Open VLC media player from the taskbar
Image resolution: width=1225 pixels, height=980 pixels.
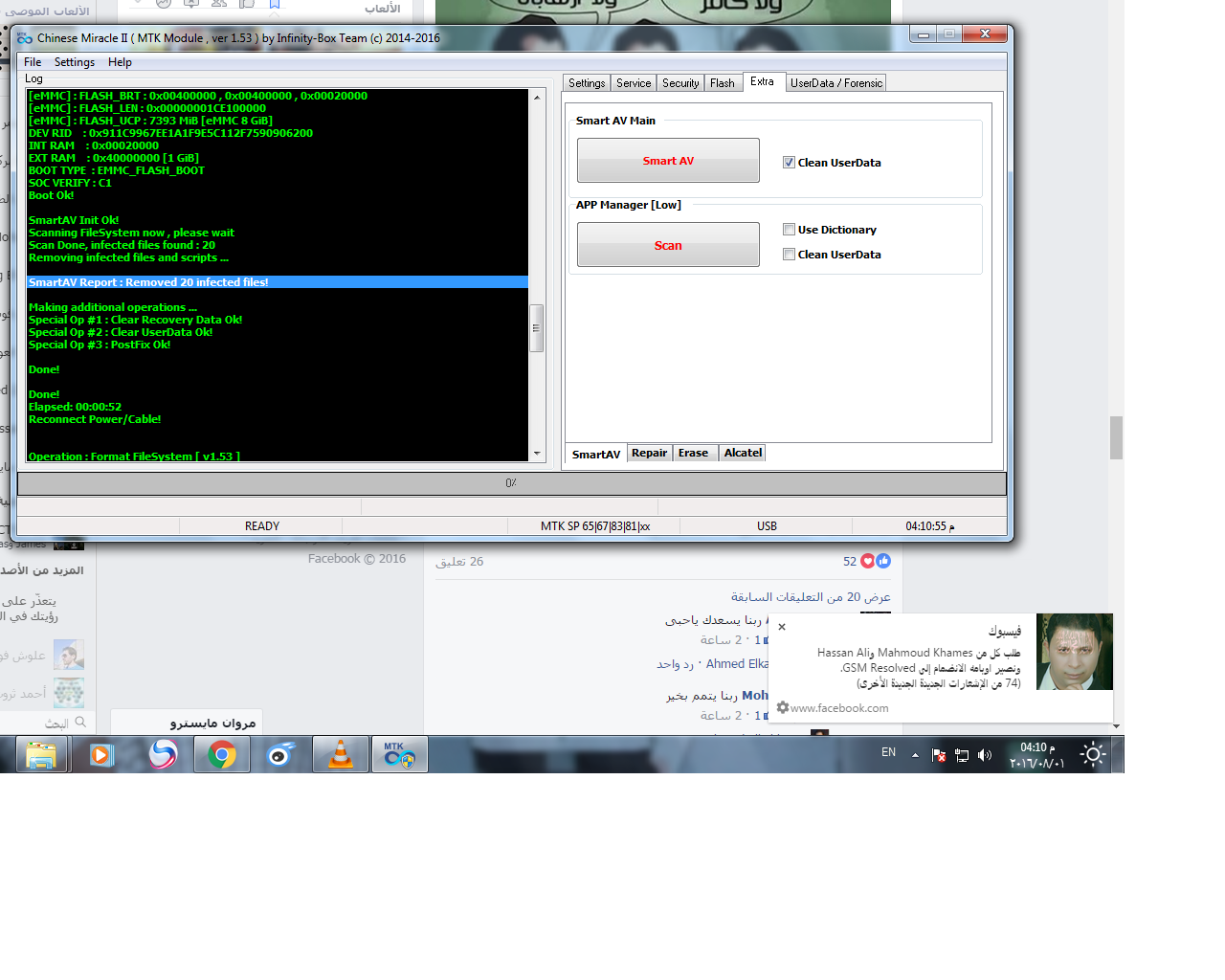pyautogui.click(x=340, y=755)
